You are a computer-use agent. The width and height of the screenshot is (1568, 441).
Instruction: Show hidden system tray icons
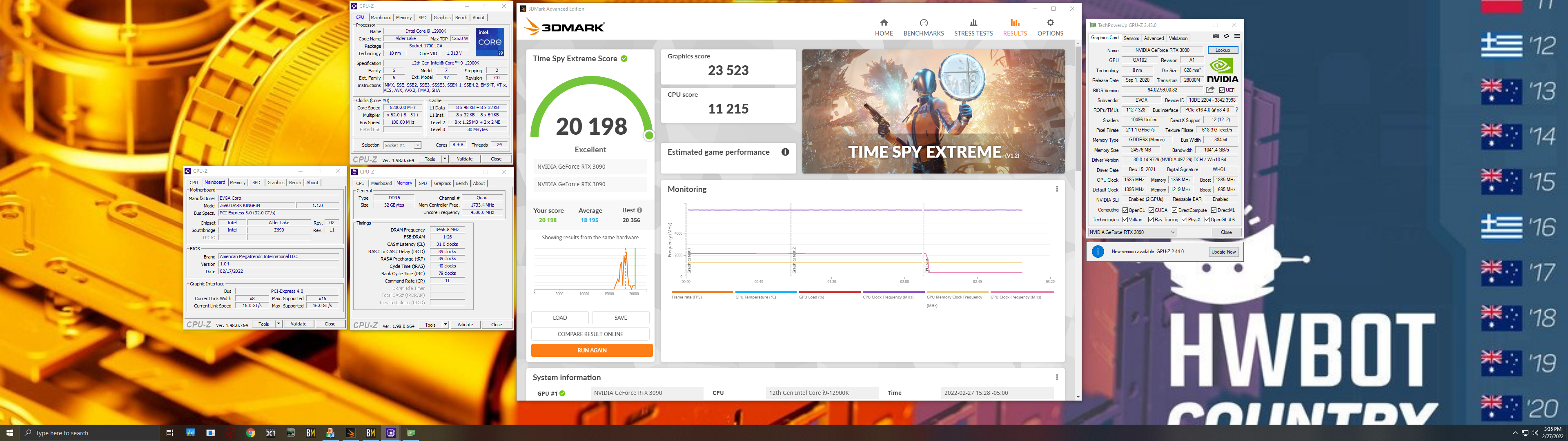pos(1515,433)
